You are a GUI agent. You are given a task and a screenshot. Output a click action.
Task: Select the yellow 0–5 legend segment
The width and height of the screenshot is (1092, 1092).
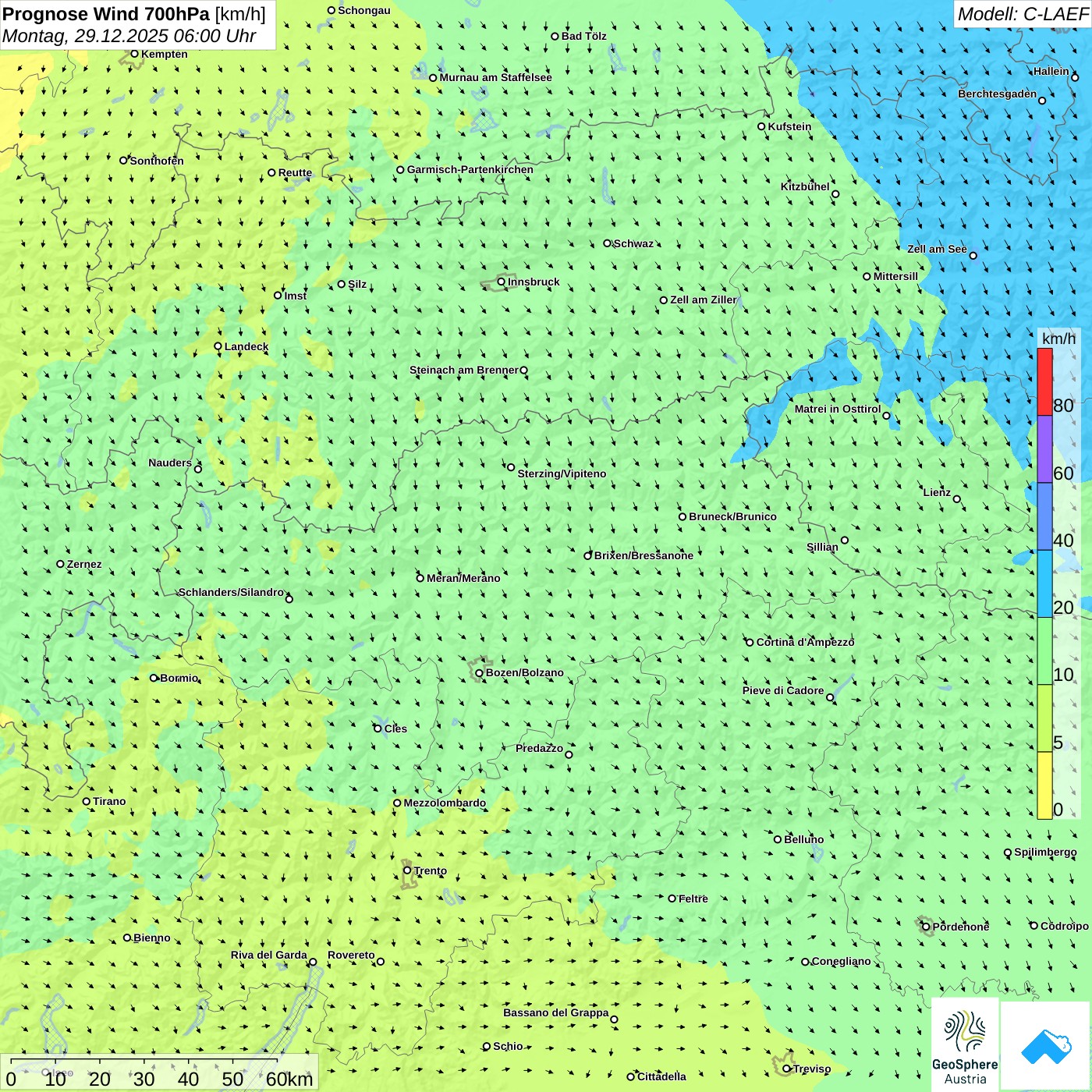[1044, 785]
